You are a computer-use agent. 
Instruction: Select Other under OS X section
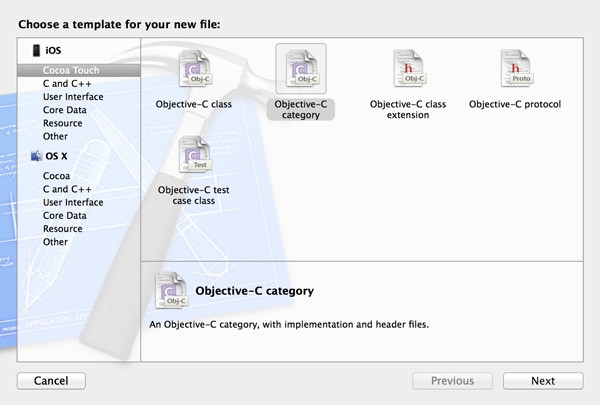[55, 242]
